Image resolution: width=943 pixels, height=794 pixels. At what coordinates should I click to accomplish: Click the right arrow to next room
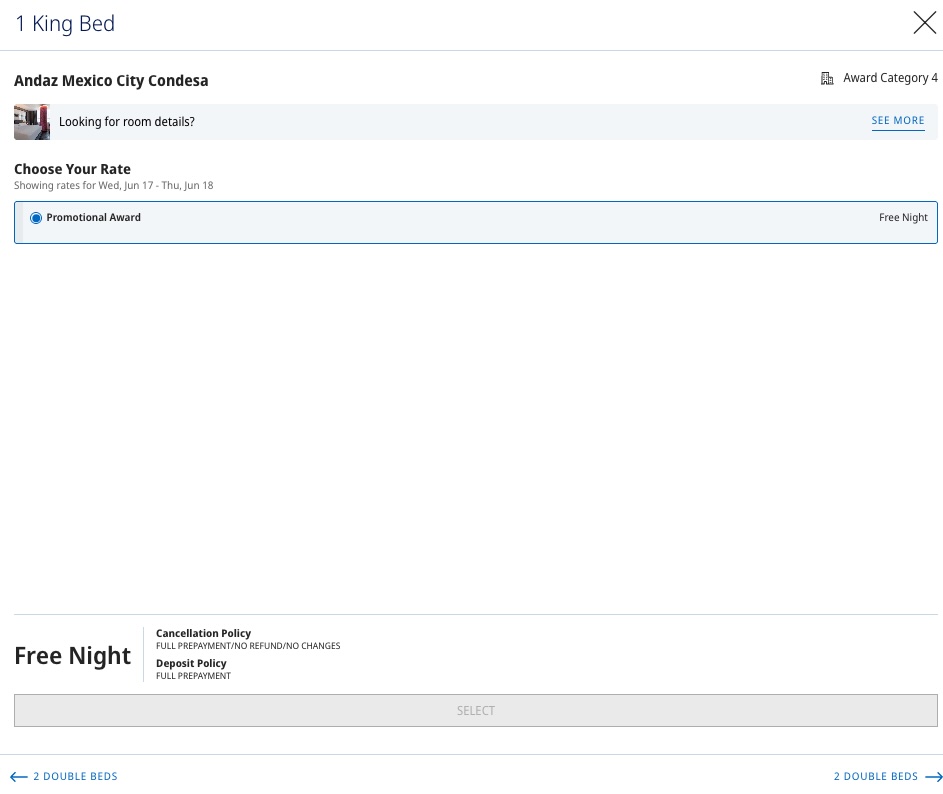933,777
